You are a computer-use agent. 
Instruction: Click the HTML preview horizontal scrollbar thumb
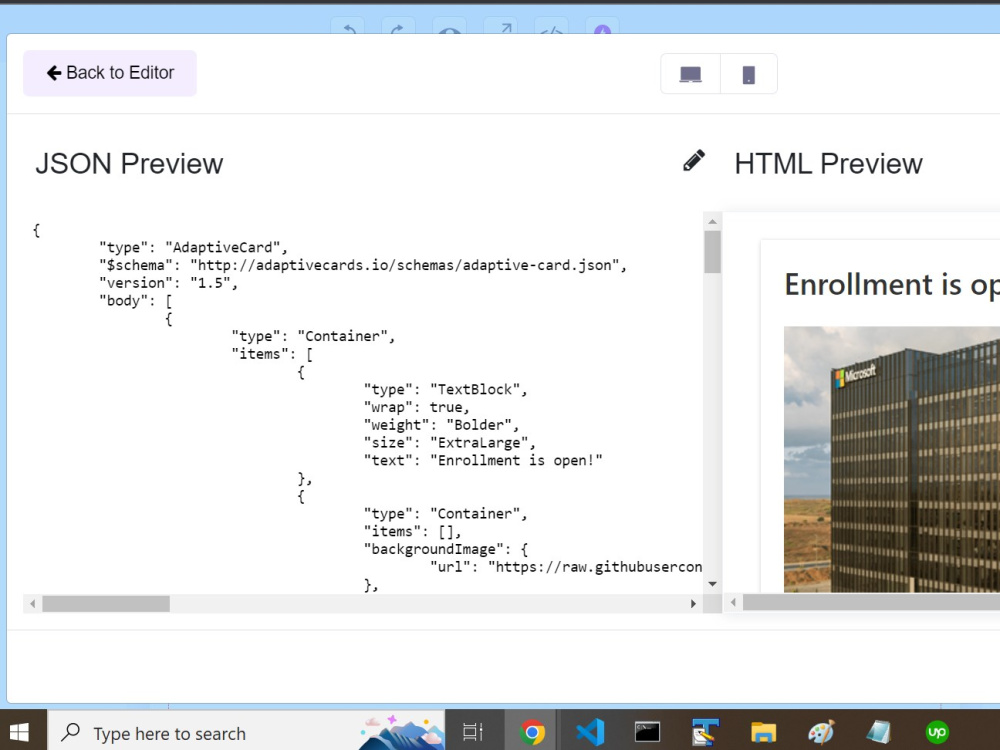[871, 602]
